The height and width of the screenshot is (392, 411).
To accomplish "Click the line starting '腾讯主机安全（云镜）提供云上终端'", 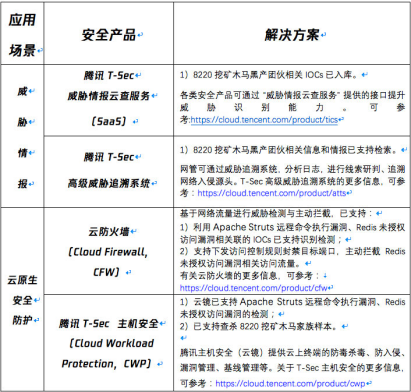I will [292, 353].
